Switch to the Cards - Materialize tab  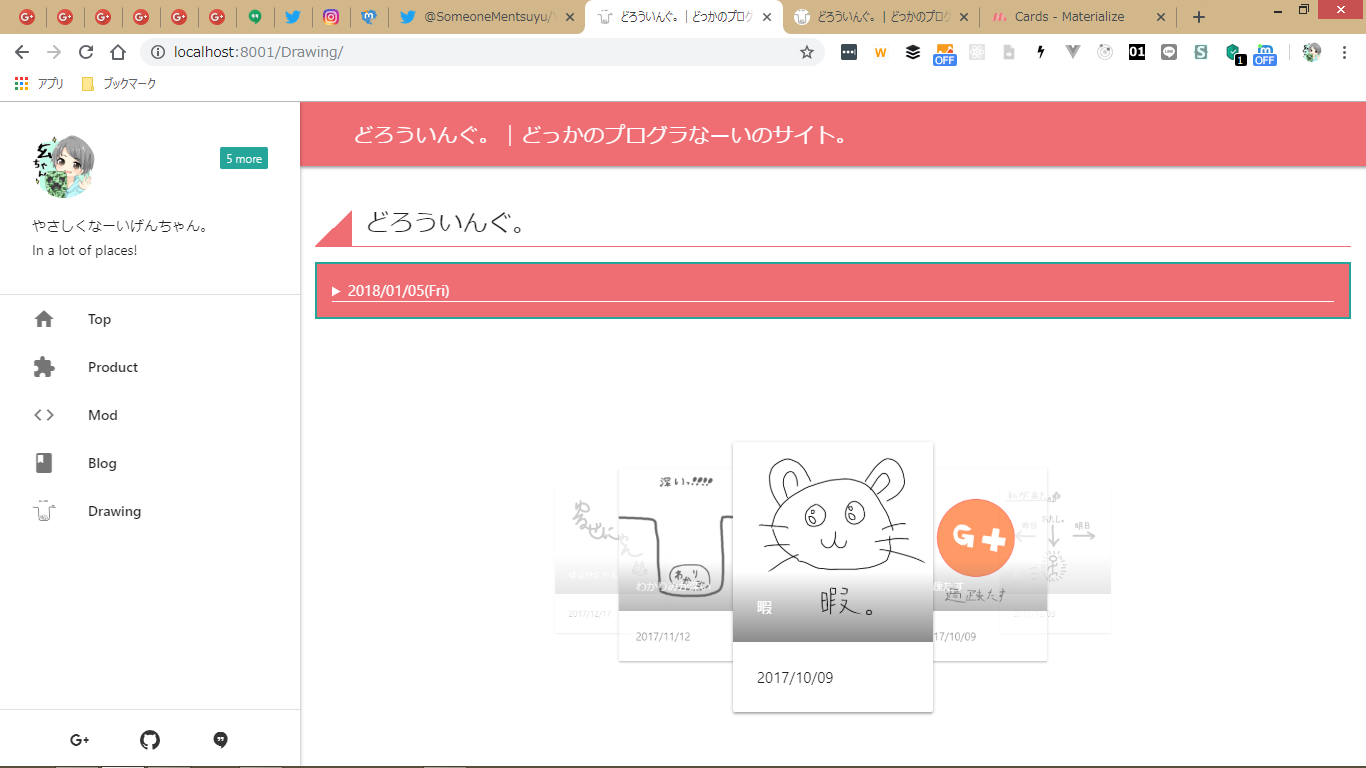(x=1069, y=17)
